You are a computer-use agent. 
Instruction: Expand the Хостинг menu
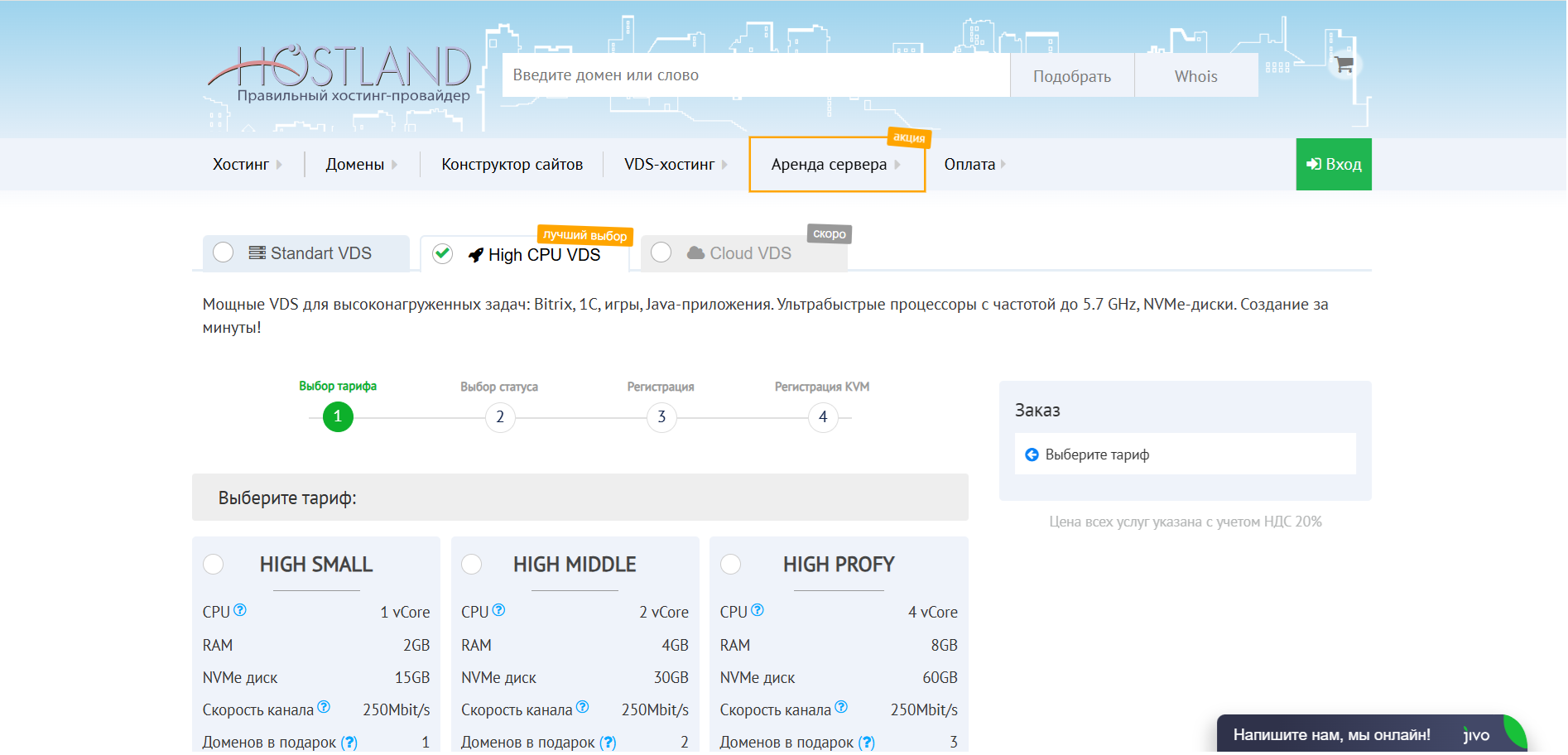tap(247, 165)
